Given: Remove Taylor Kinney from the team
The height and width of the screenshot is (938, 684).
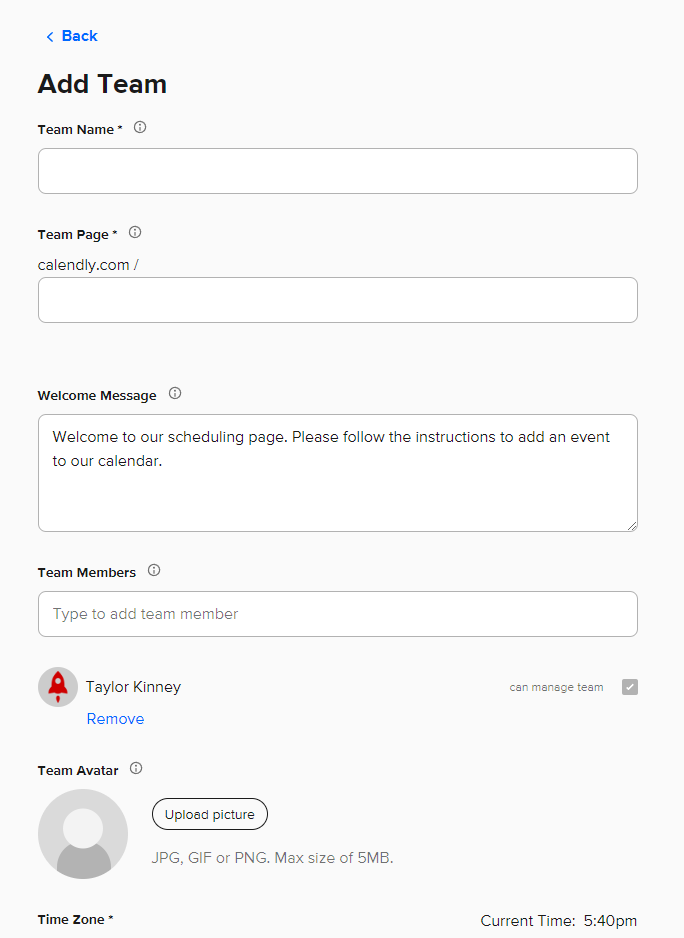Looking at the screenshot, I should pos(115,719).
